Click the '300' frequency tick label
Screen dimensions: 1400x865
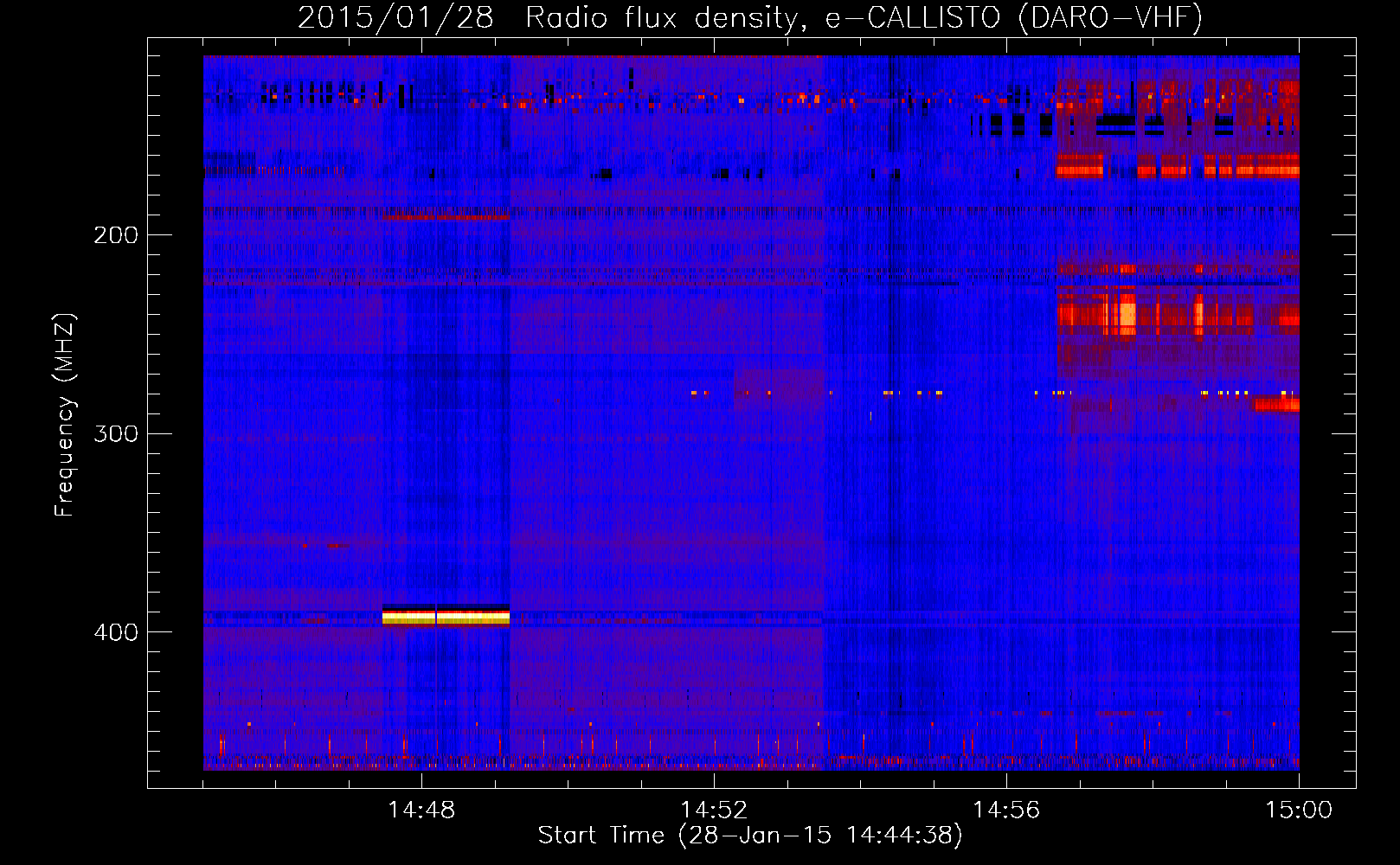[116, 433]
